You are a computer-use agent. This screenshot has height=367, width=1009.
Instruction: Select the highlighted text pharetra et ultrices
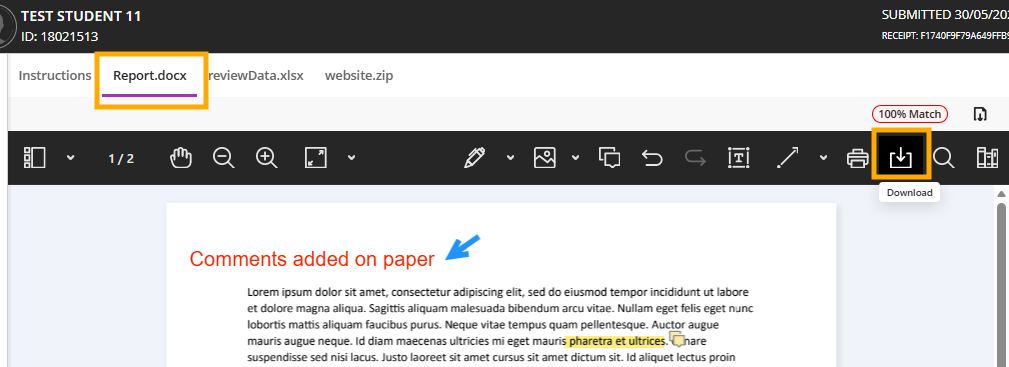click(615, 341)
